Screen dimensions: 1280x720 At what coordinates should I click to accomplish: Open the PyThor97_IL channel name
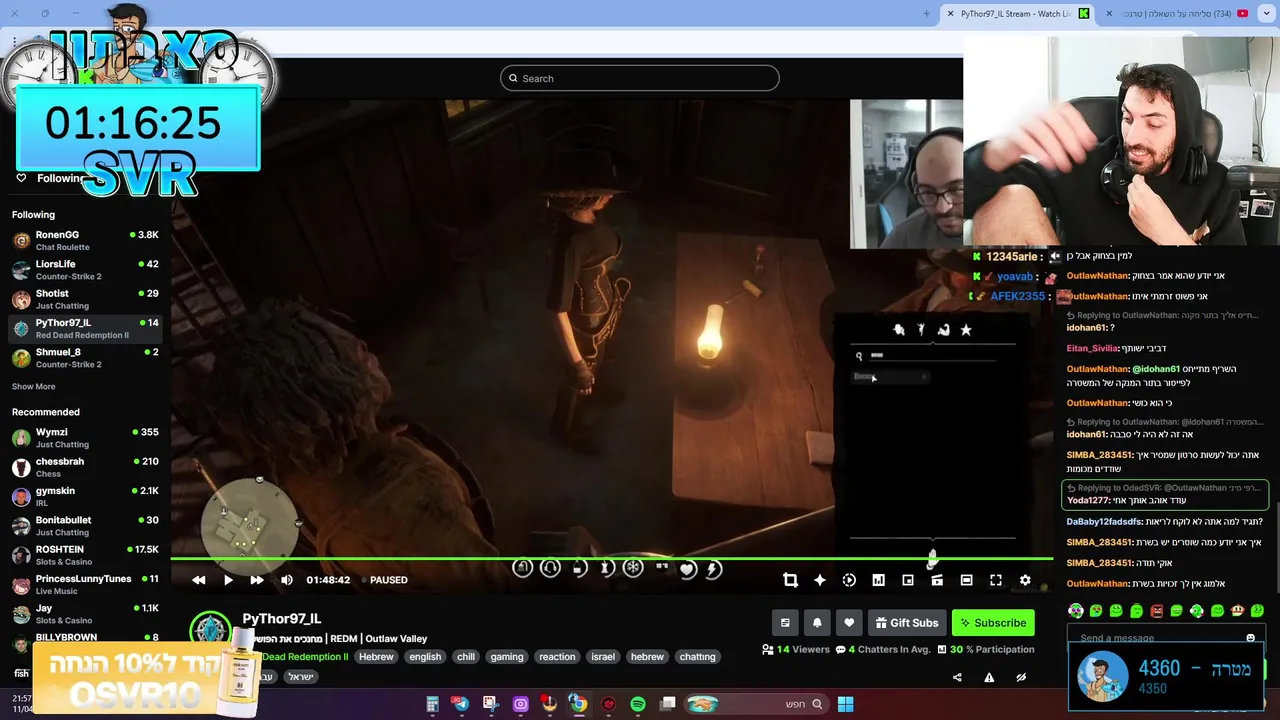pyautogui.click(x=282, y=619)
